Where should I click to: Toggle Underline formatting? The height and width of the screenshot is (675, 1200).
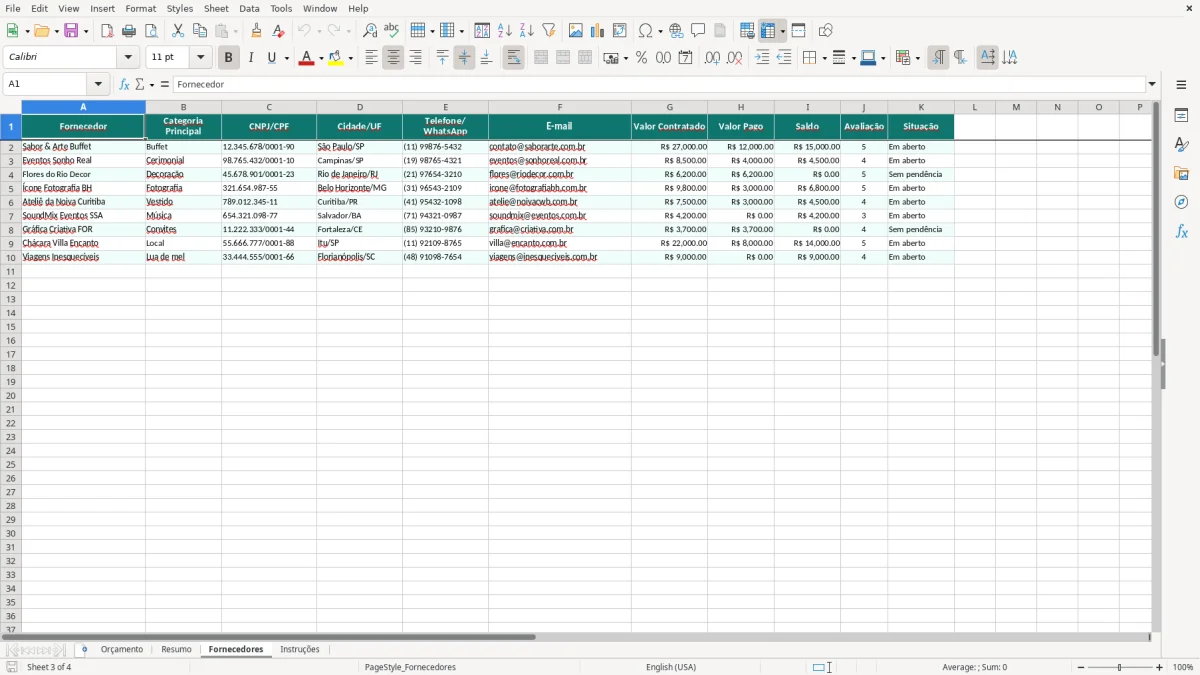click(x=271, y=58)
